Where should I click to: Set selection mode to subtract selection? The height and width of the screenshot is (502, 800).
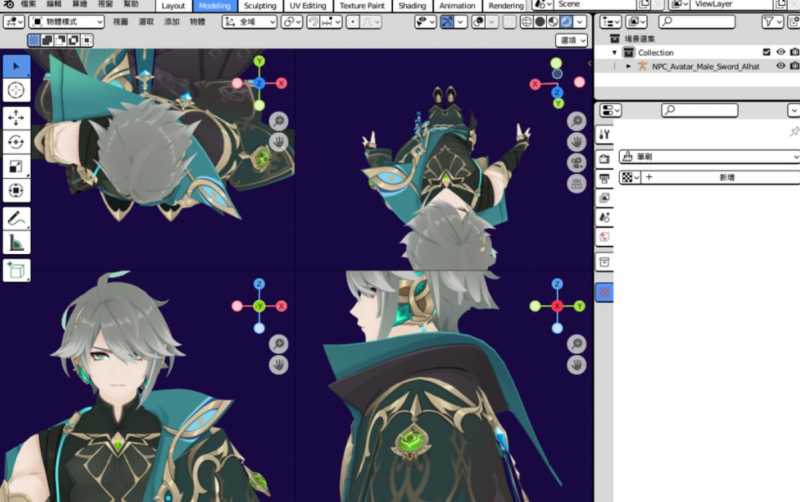click(60, 40)
